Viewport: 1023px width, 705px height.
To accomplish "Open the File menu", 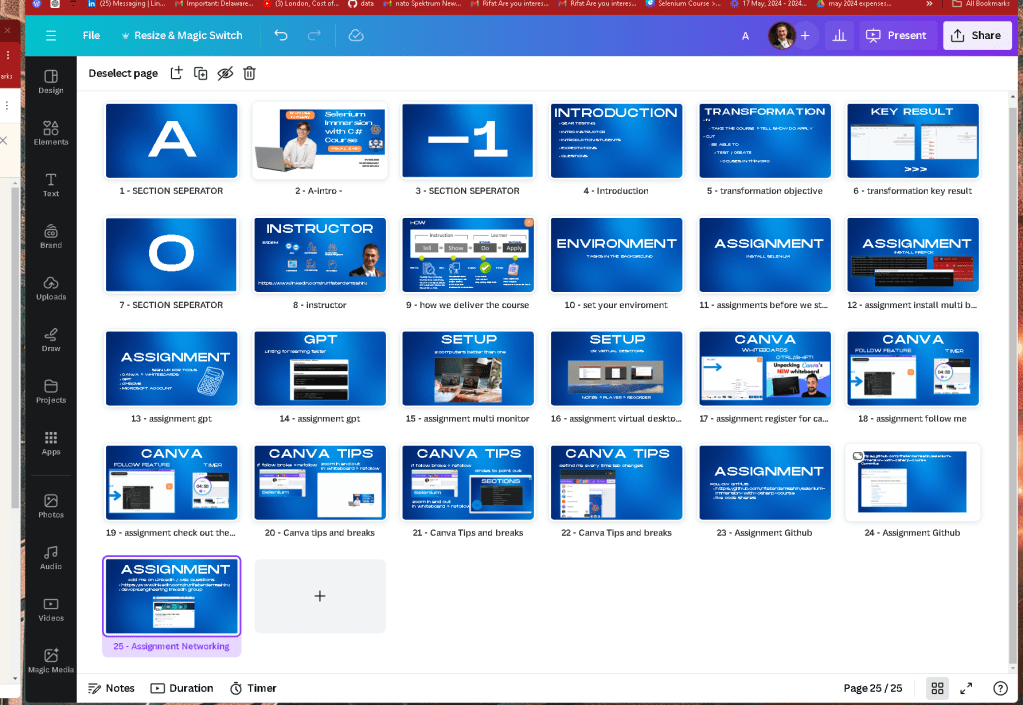I will [91, 36].
